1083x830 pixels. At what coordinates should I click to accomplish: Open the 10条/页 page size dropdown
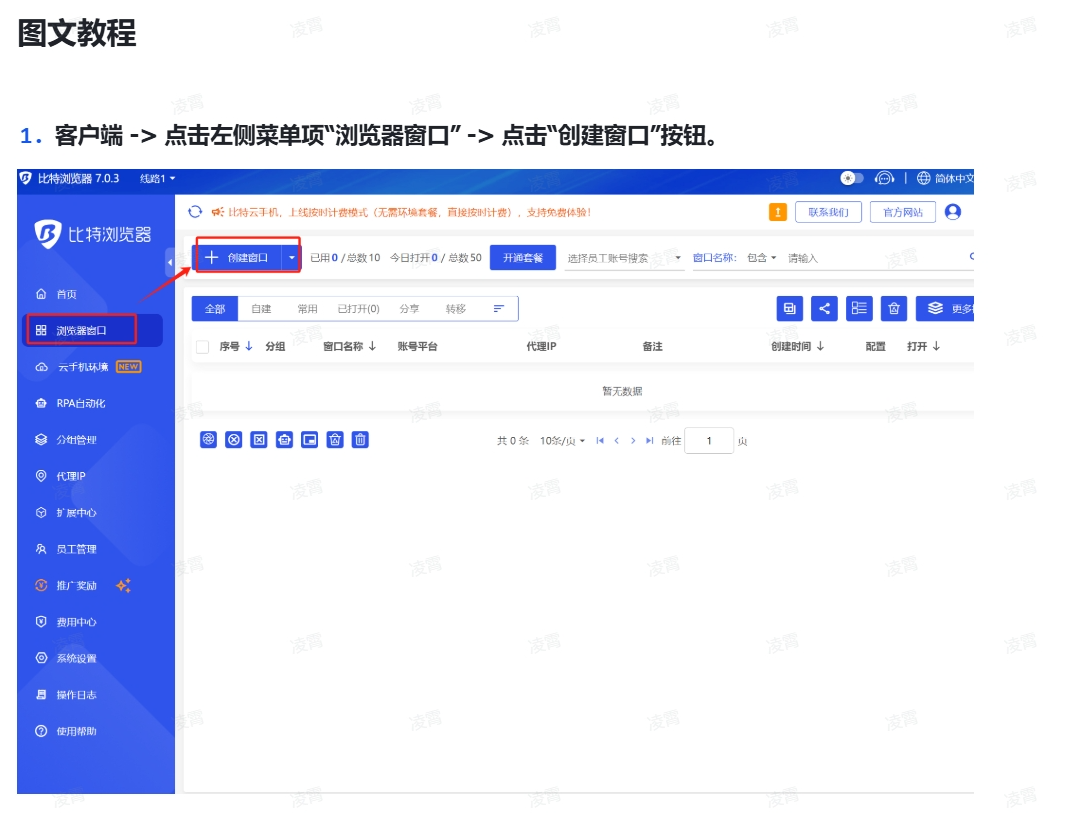(x=562, y=441)
